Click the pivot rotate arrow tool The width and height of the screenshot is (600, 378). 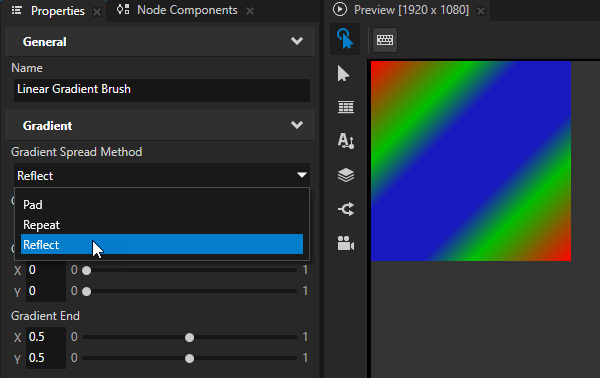tap(346, 209)
